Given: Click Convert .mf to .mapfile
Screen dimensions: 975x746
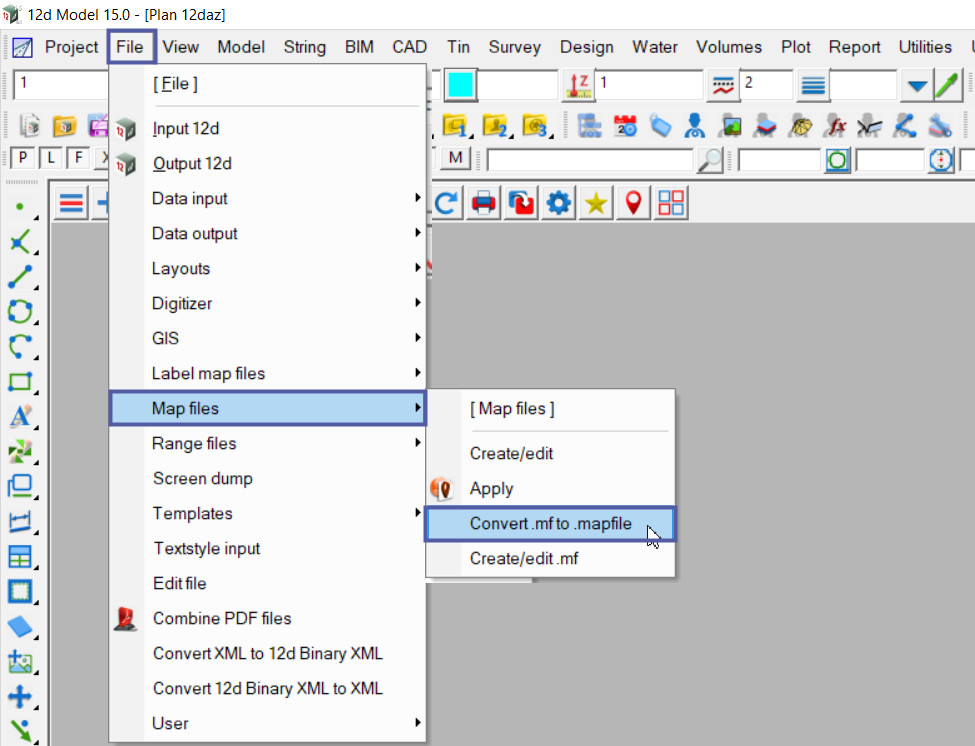Looking at the screenshot, I should pos(550,523).
